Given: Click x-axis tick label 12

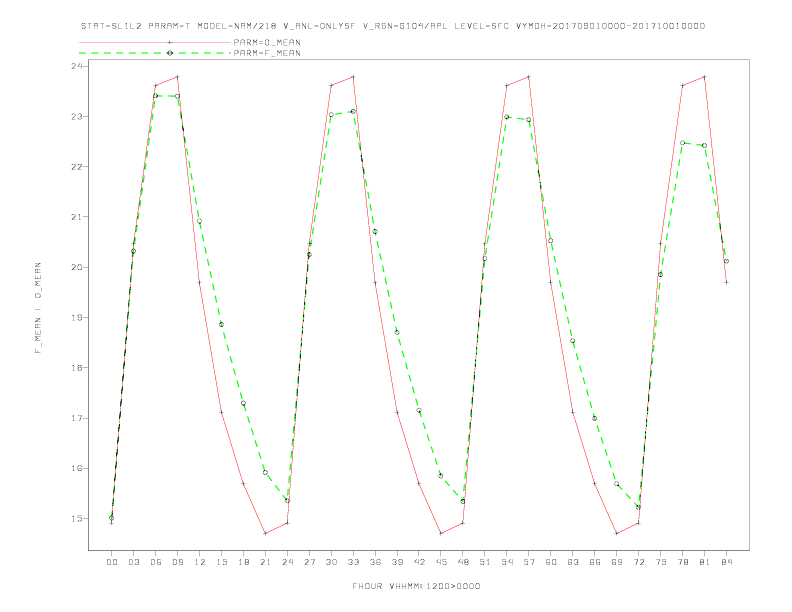Looking at the screenshot, I should (200, 562).
